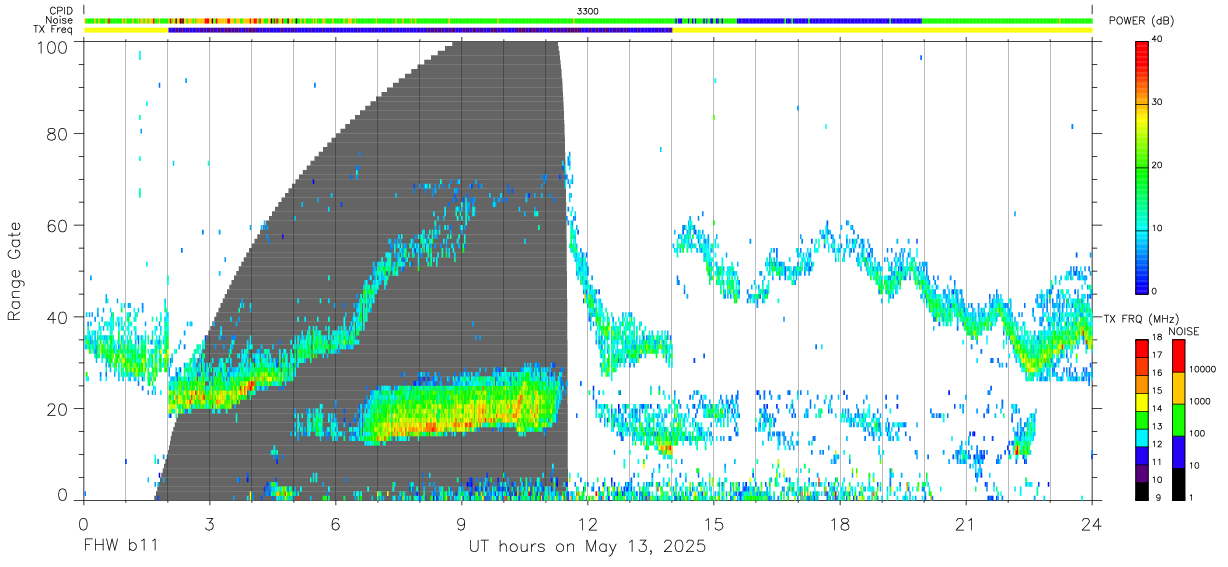This screenshot has height=567, width=1228.
Task: Click the TX Freq indicator strip above the plot
Action: click(x=588, y=30)
